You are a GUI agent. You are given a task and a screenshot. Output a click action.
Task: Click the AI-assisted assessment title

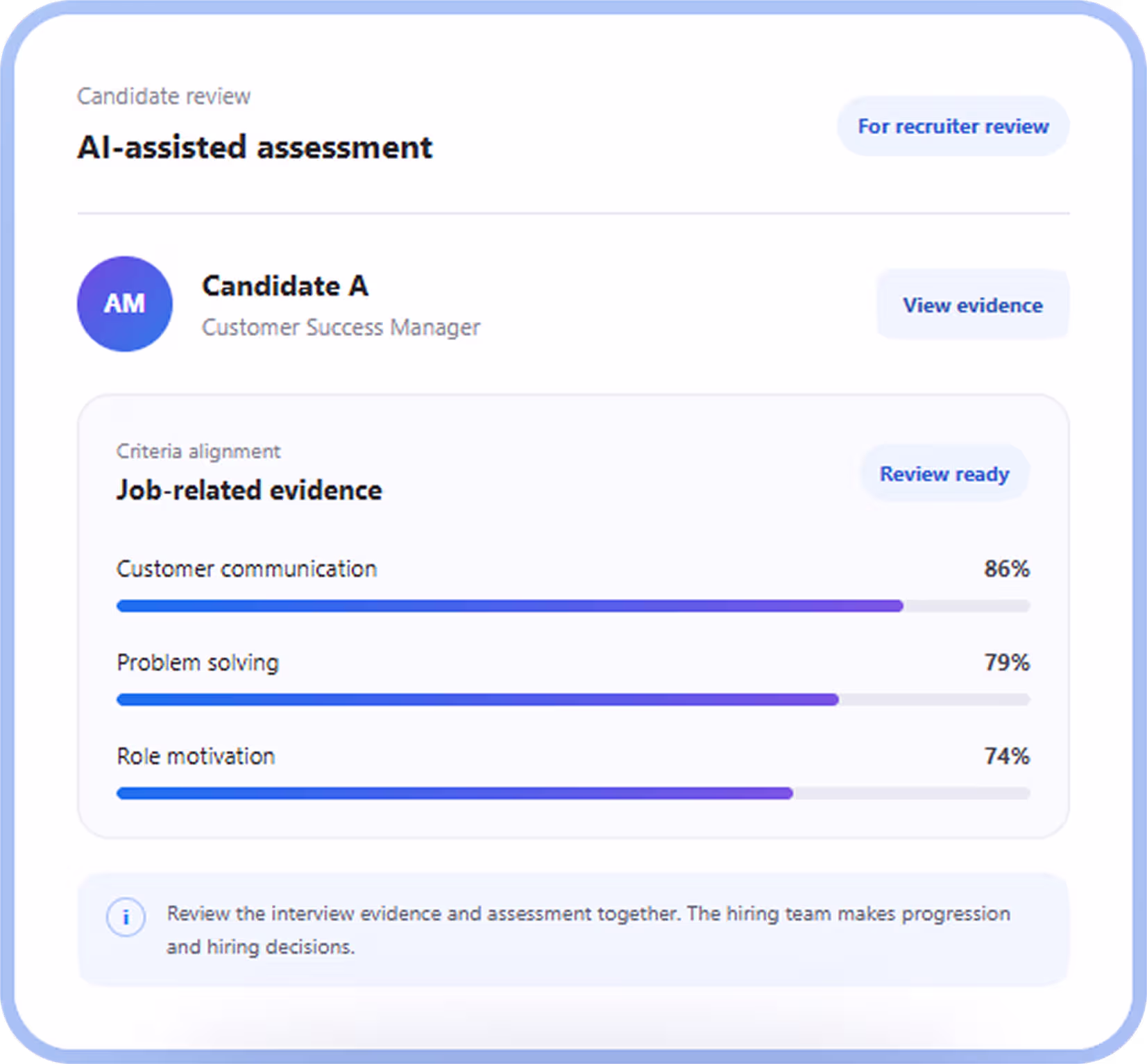[x=255, y=147]
